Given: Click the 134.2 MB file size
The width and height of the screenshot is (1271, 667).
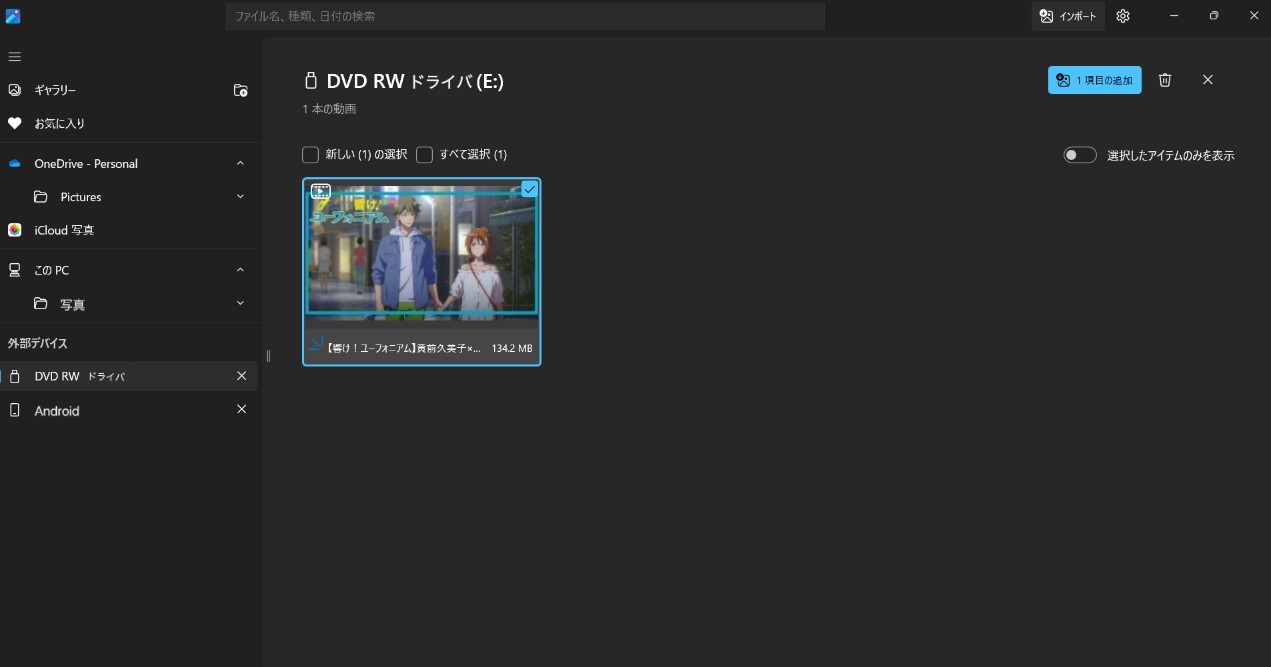Looking at the screenshot, I should (x=512, y=349).
